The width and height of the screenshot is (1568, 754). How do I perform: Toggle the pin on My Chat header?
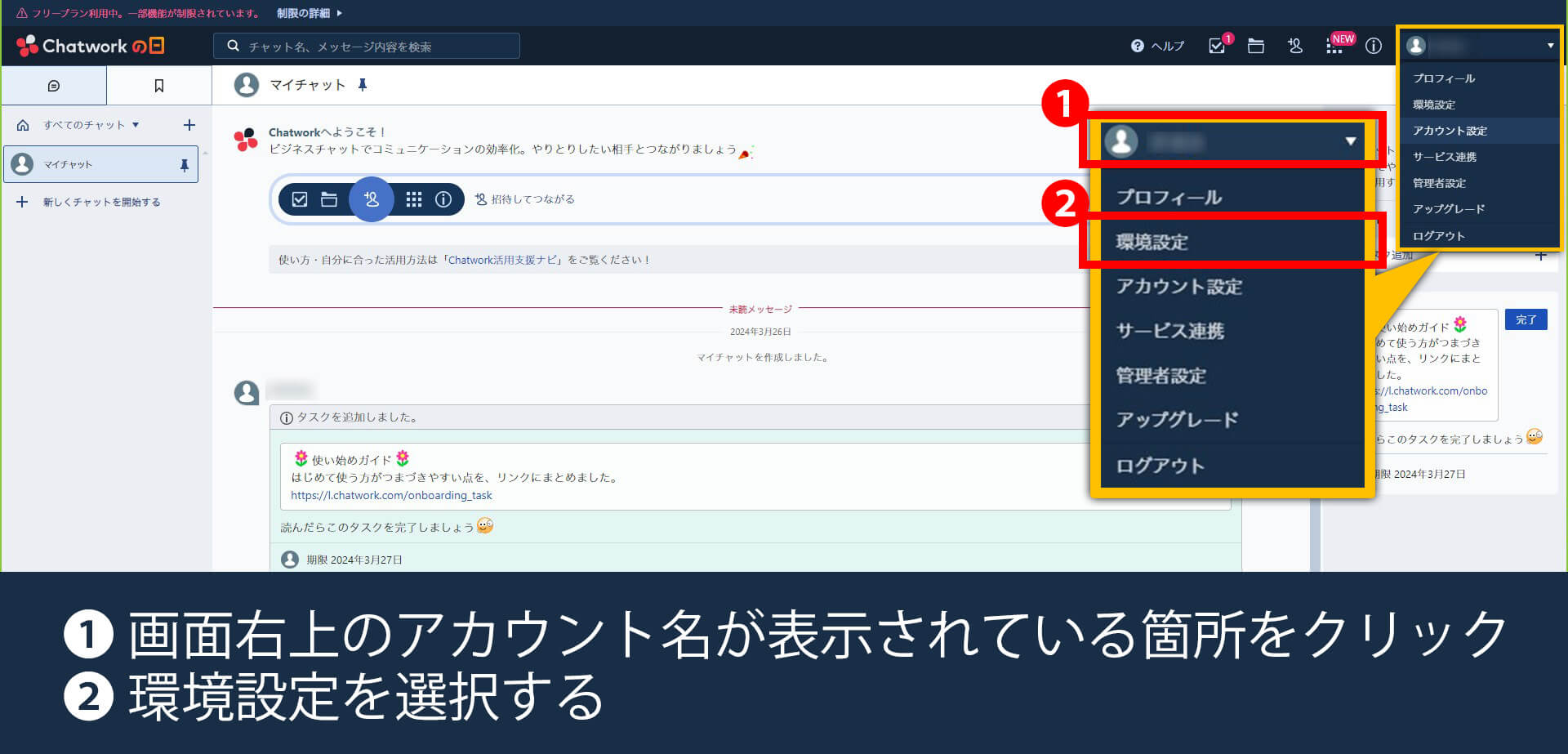[363, 85]
